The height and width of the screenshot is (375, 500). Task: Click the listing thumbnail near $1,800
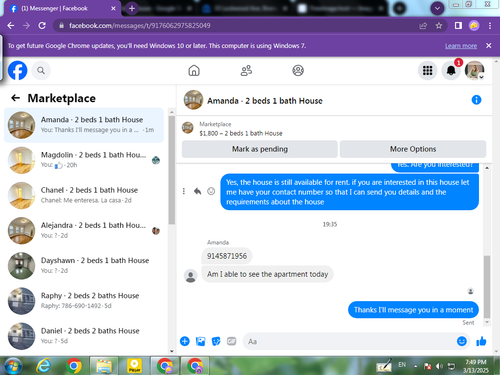[188, 128]
